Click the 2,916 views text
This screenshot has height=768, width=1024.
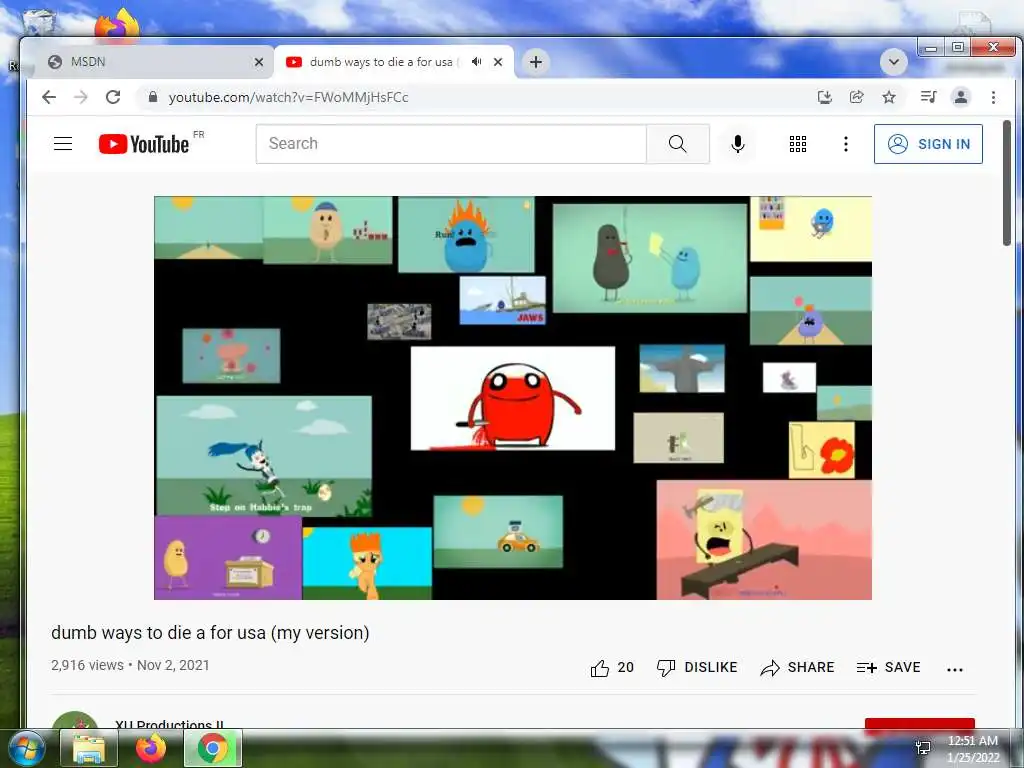pos(88,665)
